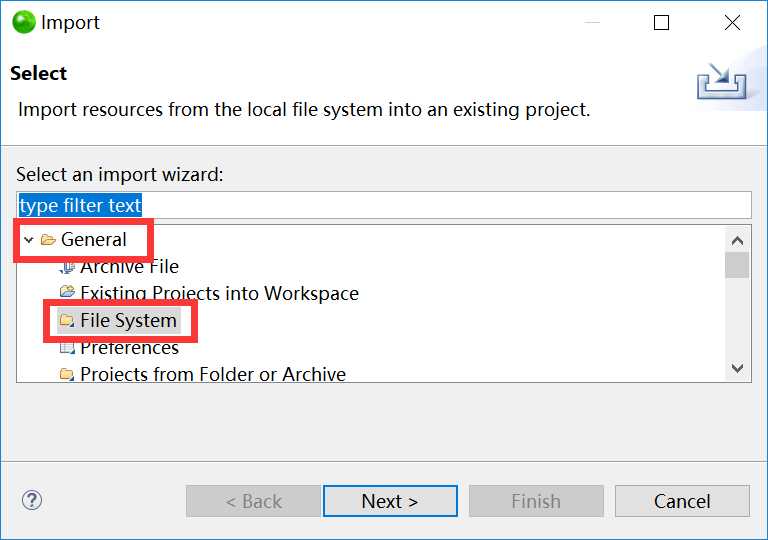Click the Preferences wizard icon
Screen dimensions: 768x540
tap(67, 348)
